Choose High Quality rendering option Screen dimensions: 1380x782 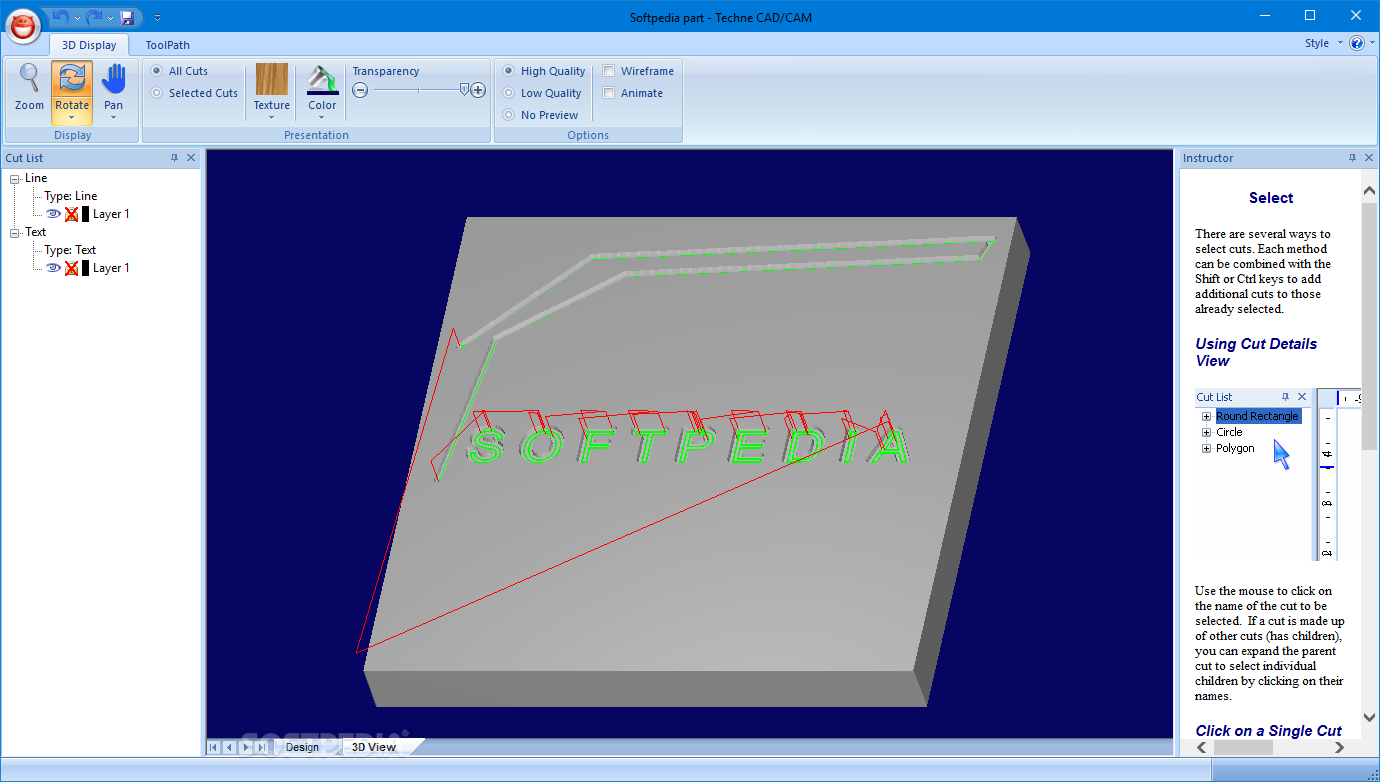tap(508, 71)
